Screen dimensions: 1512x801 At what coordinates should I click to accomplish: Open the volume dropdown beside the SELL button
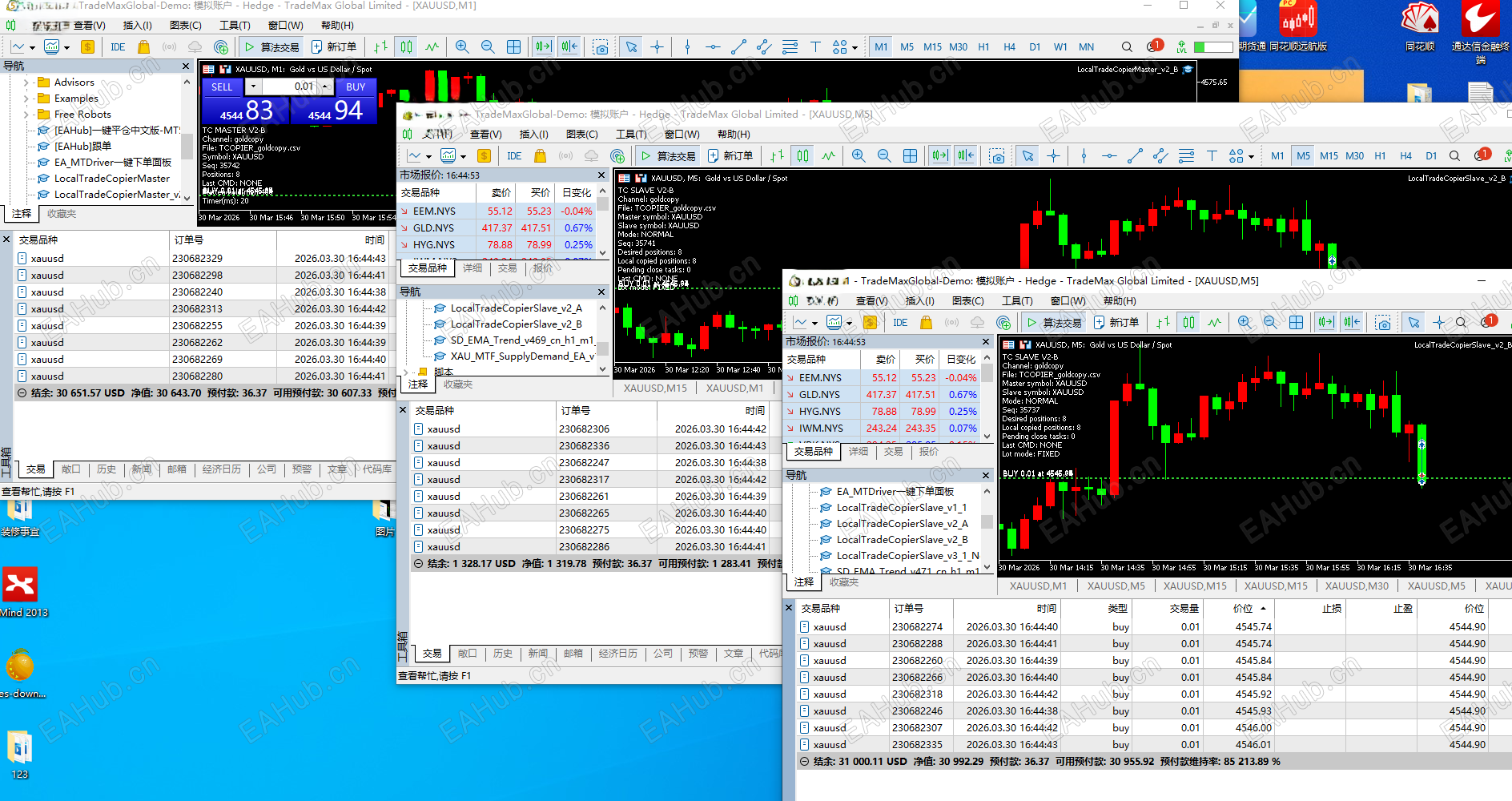point(253,87)
